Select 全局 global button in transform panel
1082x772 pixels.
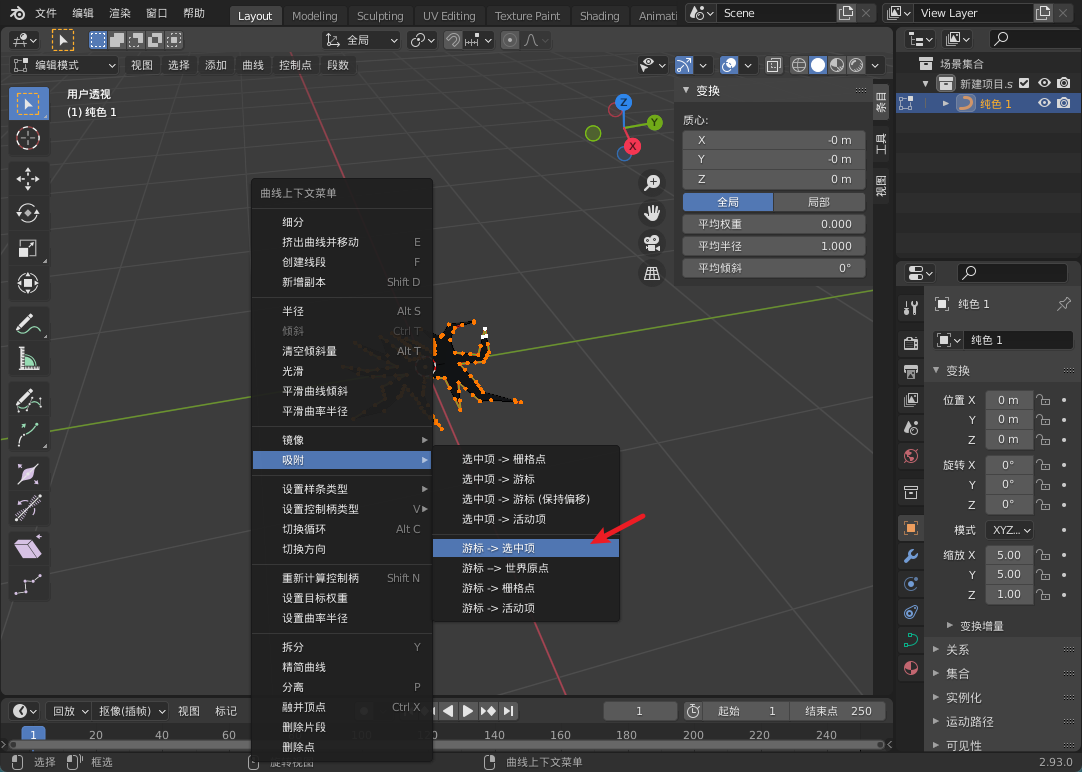728,202
